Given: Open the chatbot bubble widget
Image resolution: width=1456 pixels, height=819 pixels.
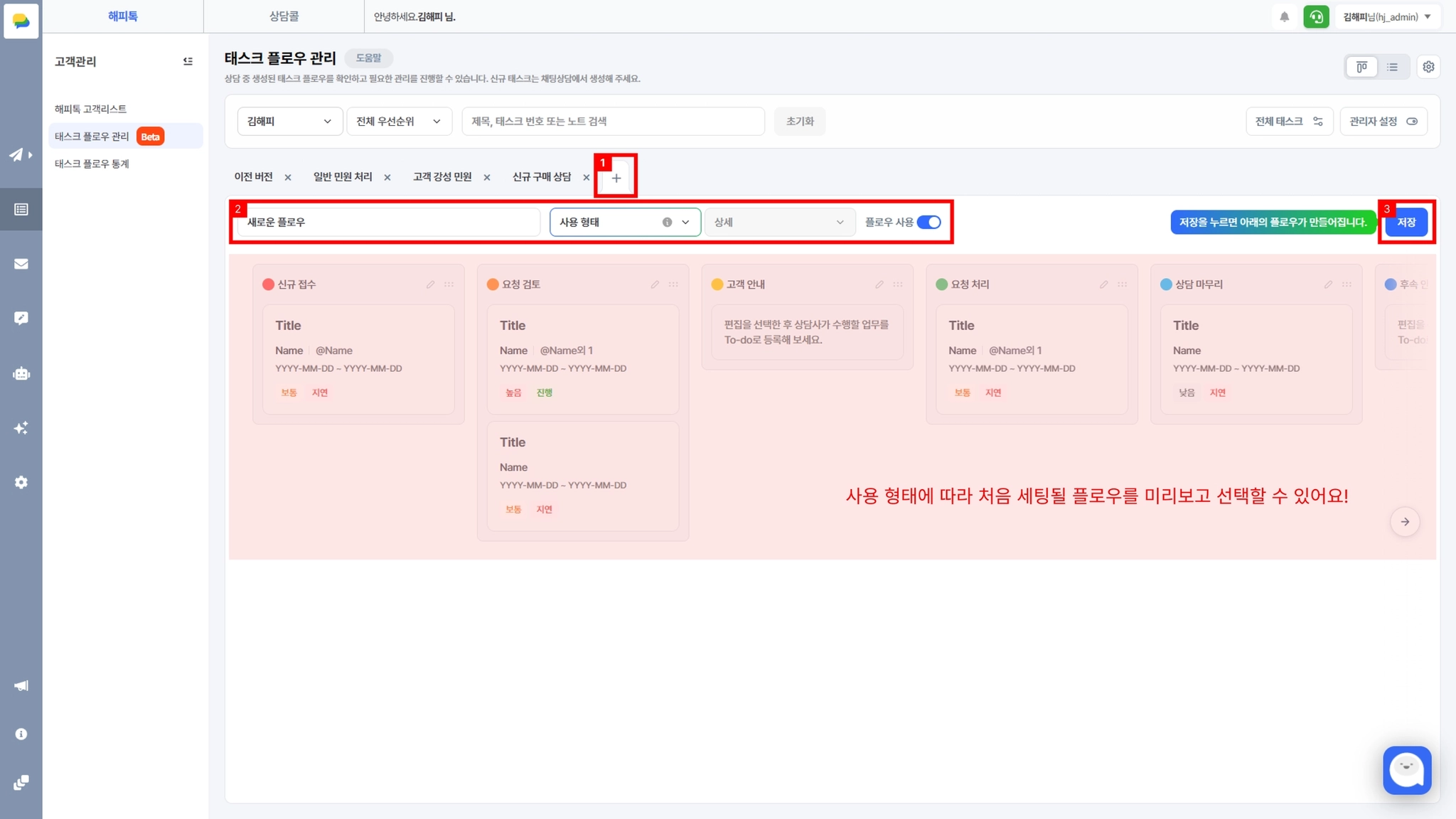Looking at the screenshot, I should (x=1406, y=769).
